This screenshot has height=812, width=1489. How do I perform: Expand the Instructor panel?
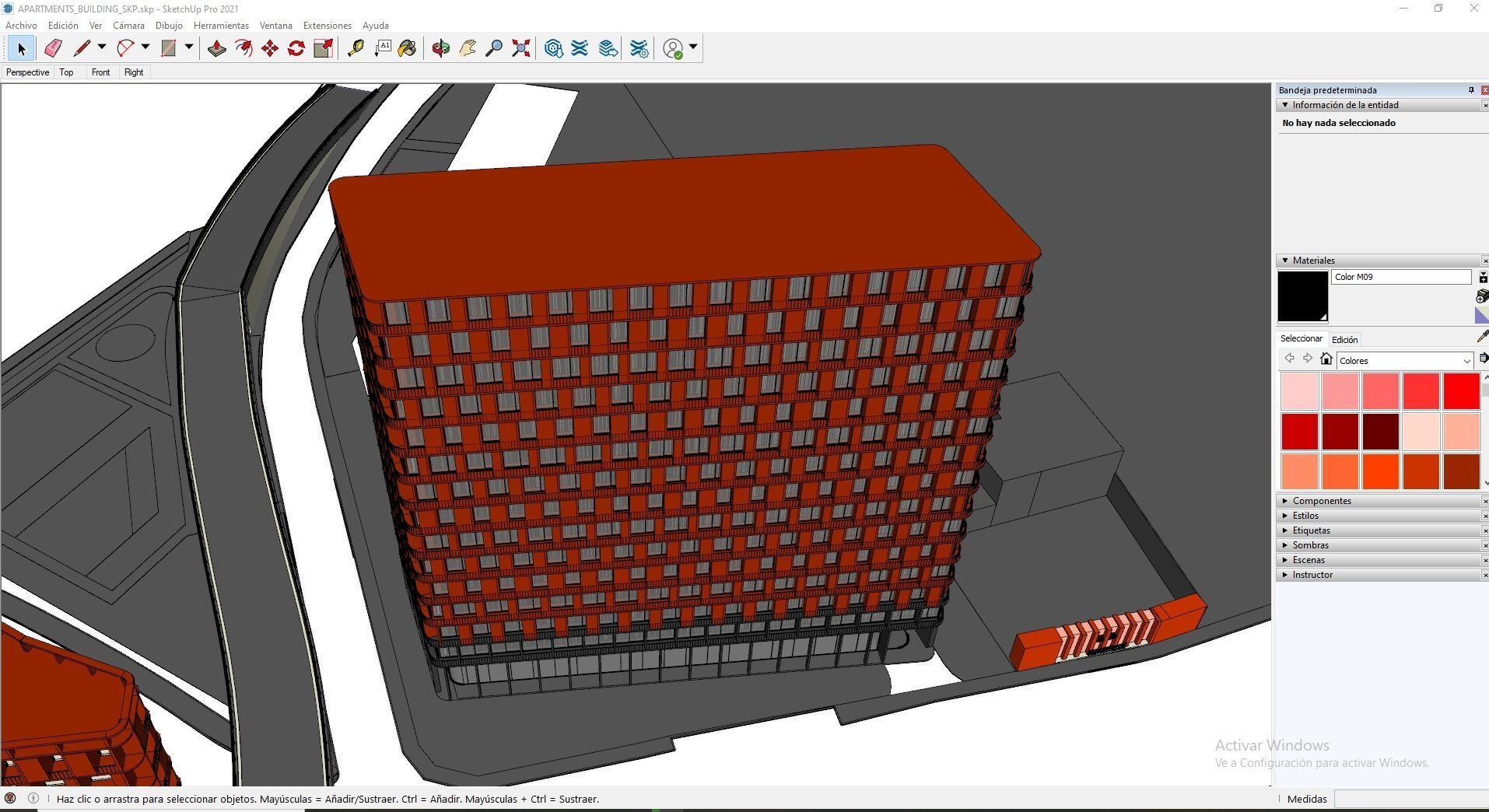point(1285,575)
